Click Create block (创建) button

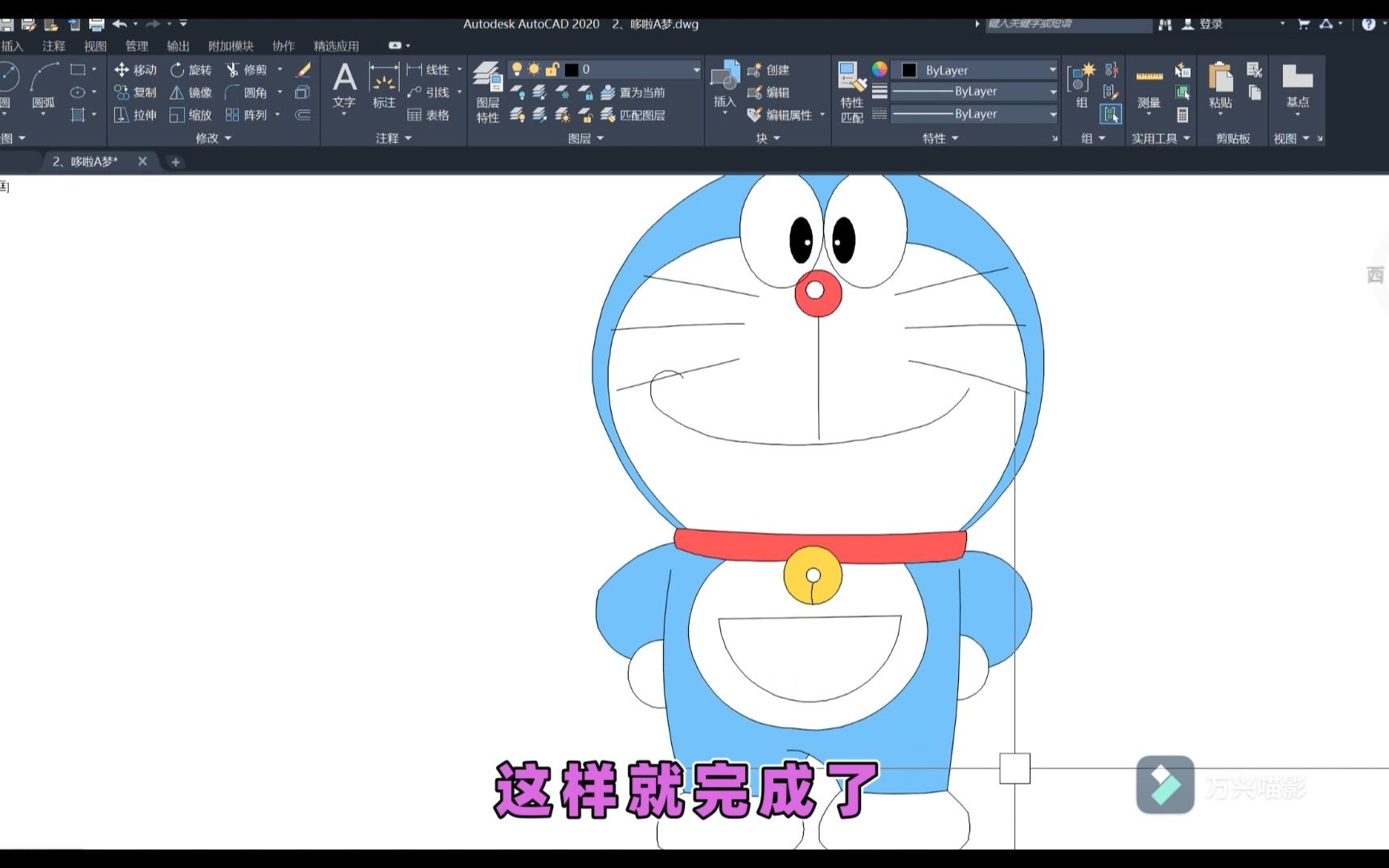[768, 70]
